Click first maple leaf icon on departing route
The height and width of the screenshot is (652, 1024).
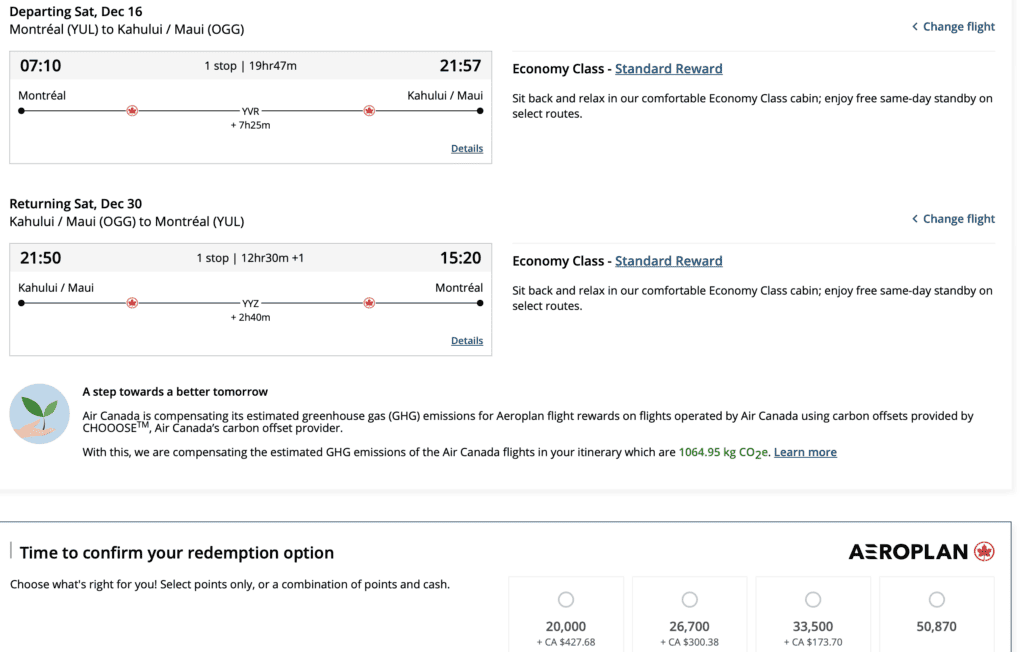click(x=132, y=111)
